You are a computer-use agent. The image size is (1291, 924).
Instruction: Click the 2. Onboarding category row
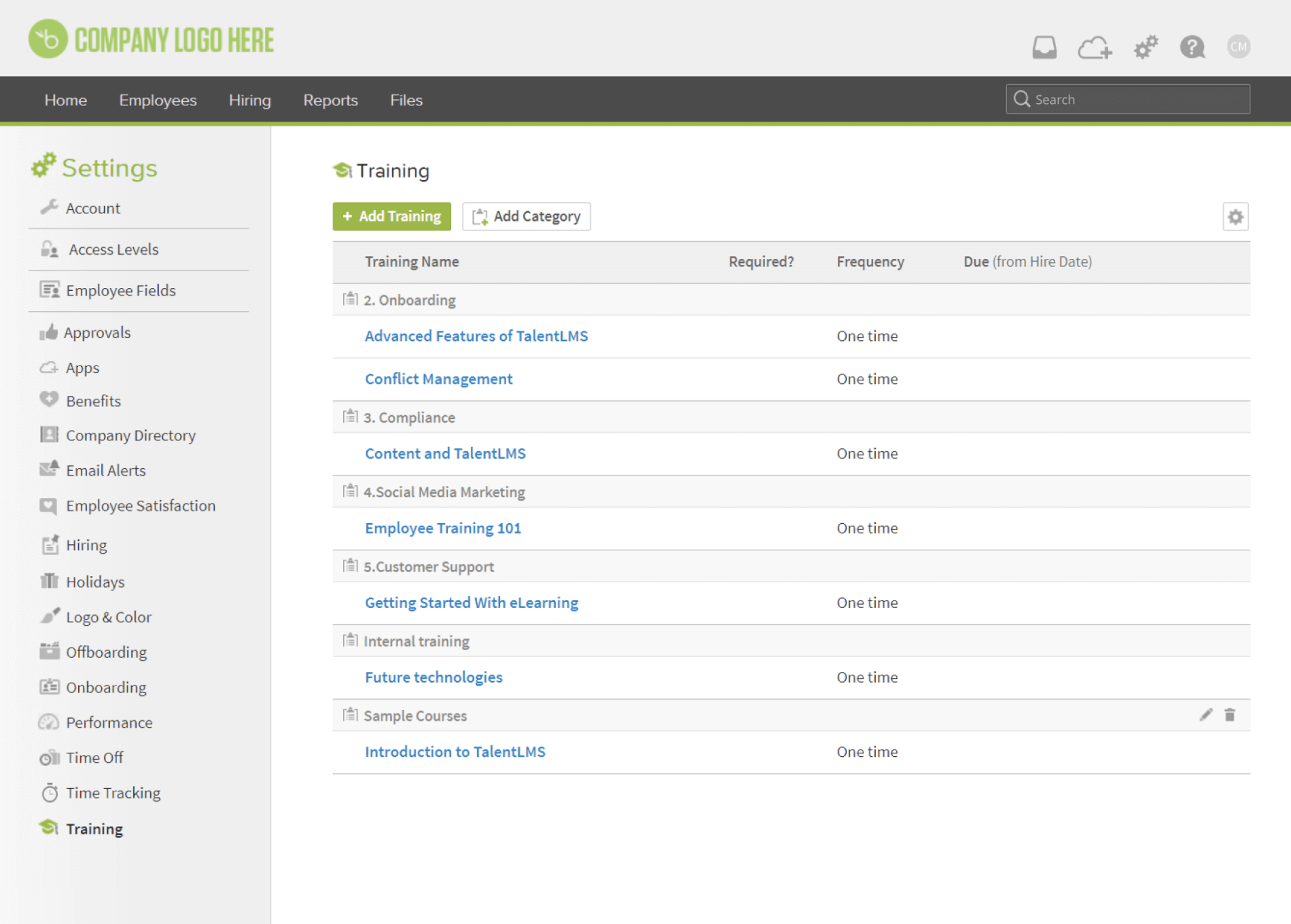click(x=410, y=300)
